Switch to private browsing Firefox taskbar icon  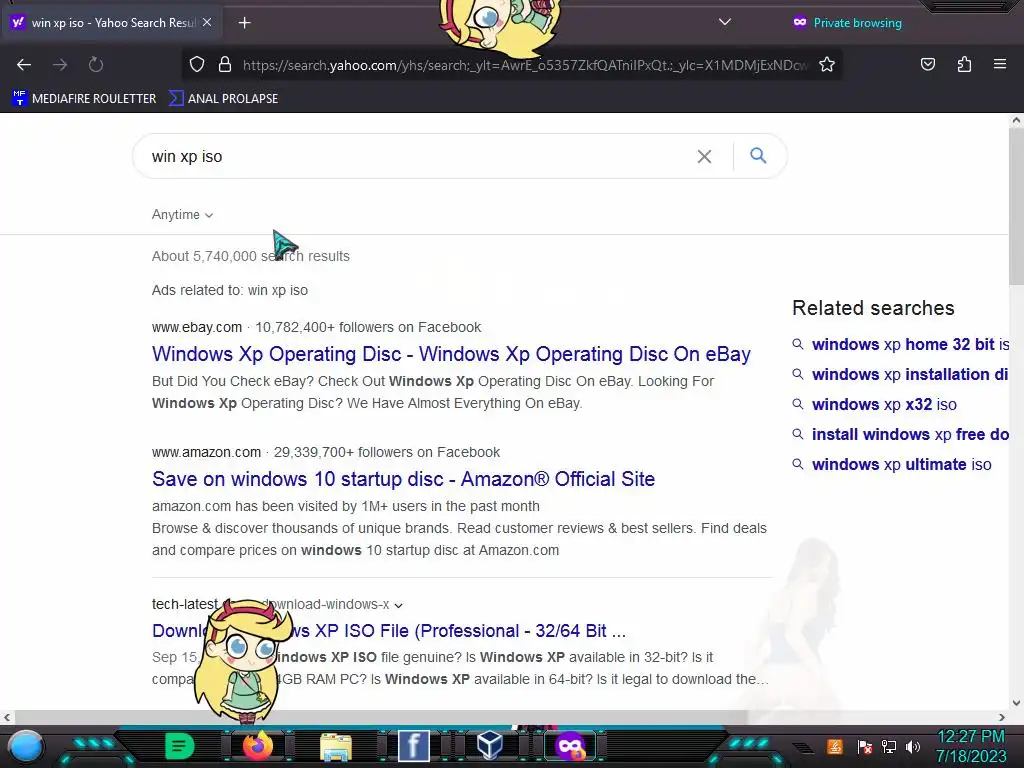(569, 746)
